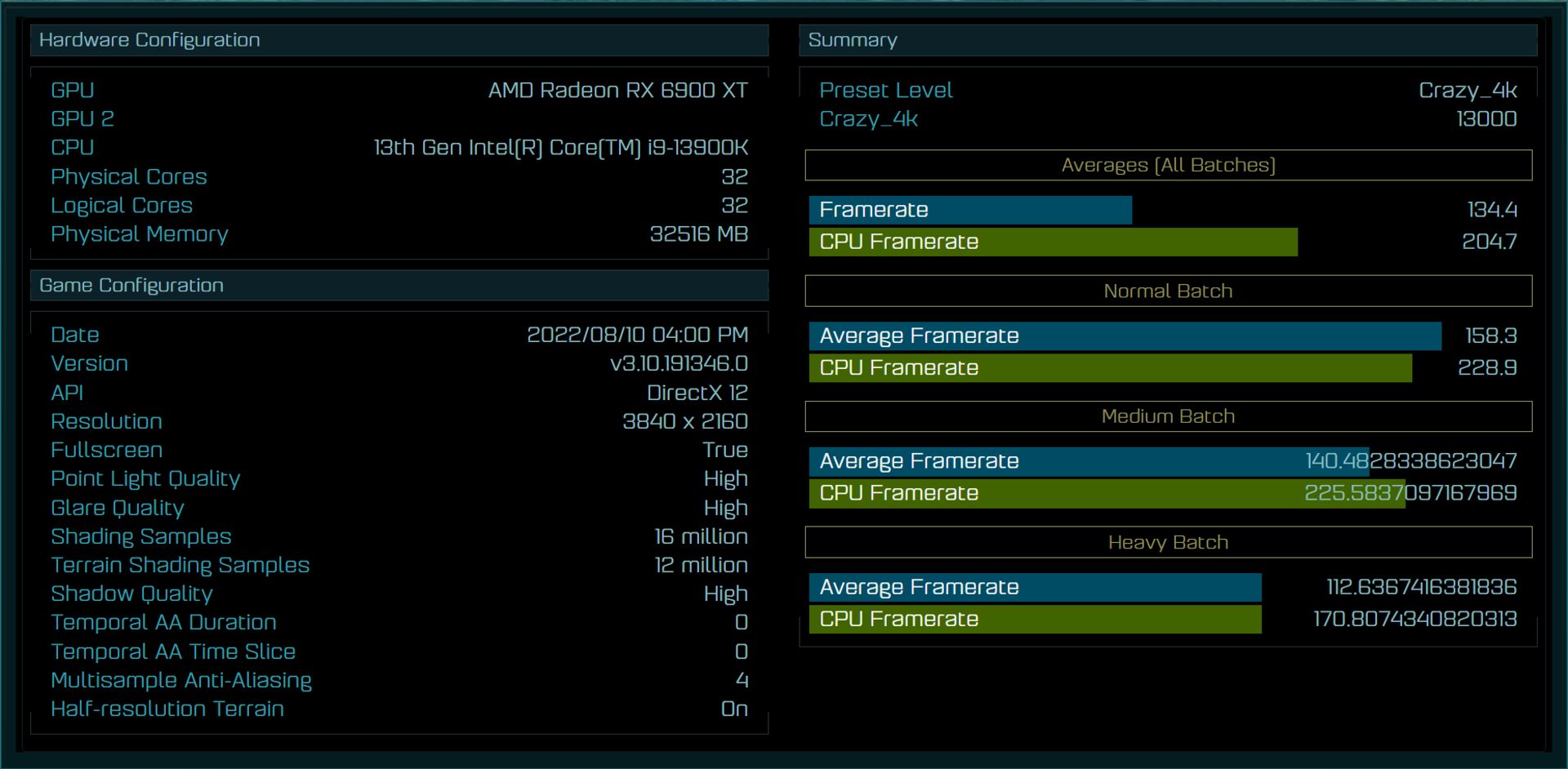Click the Average Framerate bar in Normal Batch

pyautogui.click(x=1123, y=336)
